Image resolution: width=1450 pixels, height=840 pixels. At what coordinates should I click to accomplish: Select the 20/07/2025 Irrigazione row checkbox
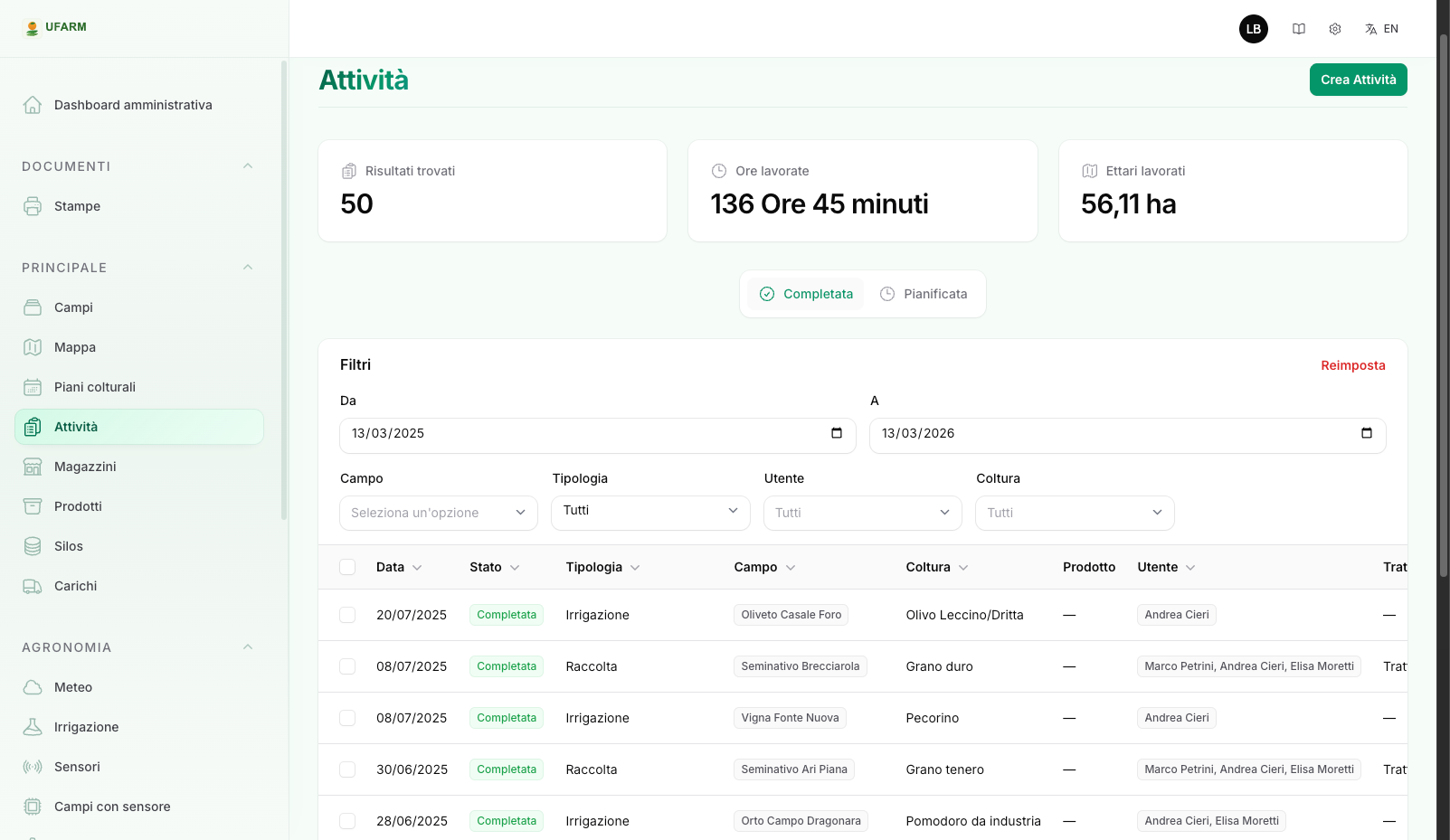pyautogui.click(x=347, y=615)
